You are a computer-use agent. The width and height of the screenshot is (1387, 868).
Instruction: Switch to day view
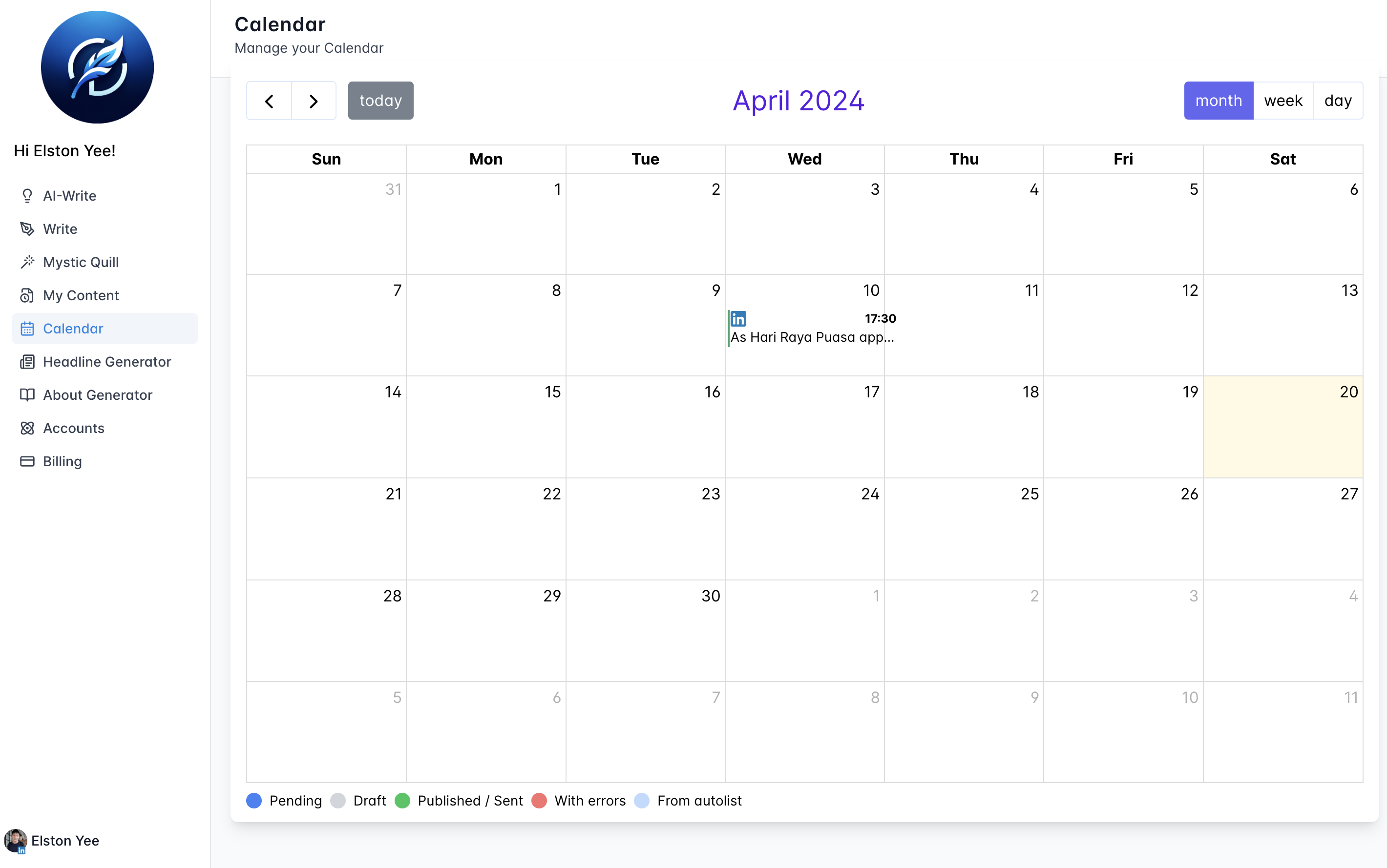pos(1338,101)
